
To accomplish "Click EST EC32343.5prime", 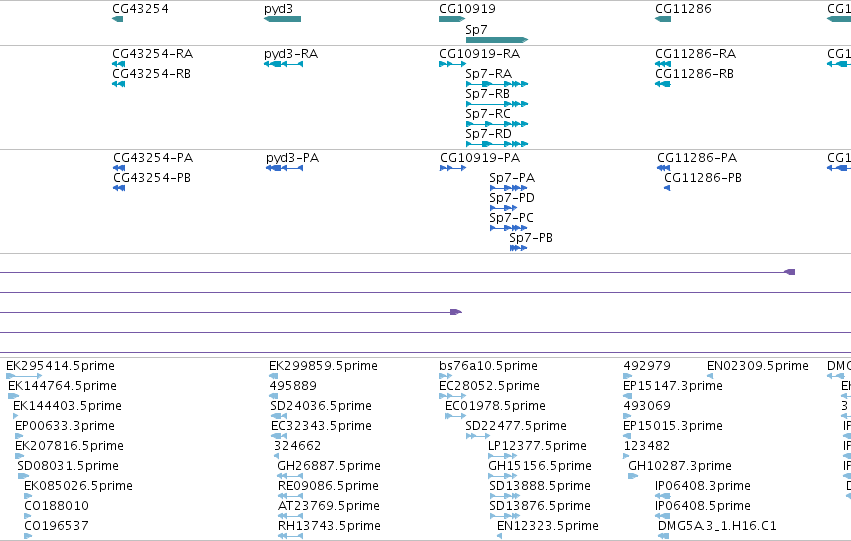I will click(278, 436).
